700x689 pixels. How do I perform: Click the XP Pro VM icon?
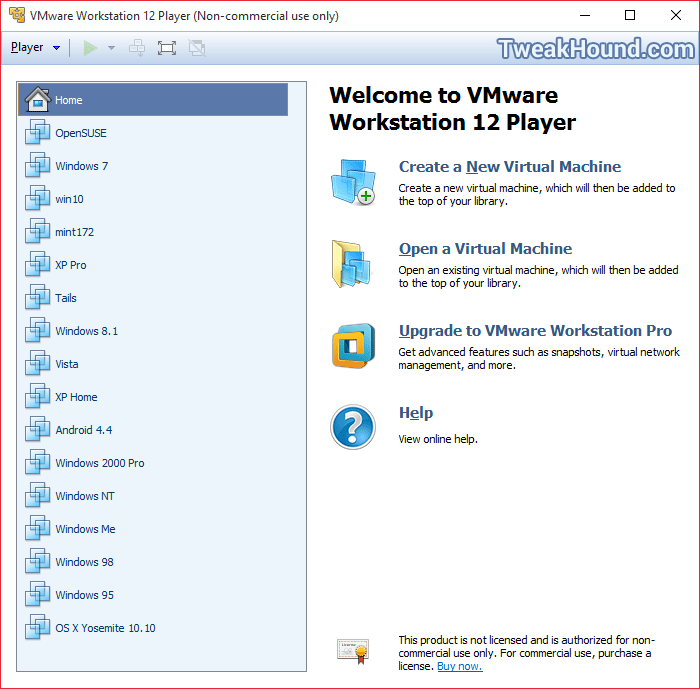tap(38, 265)
